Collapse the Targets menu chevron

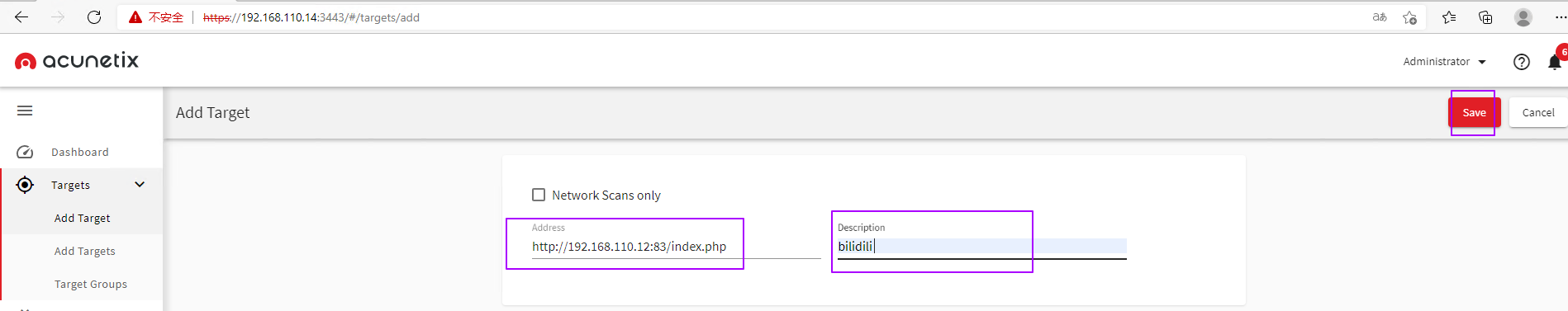pos(140,185)
